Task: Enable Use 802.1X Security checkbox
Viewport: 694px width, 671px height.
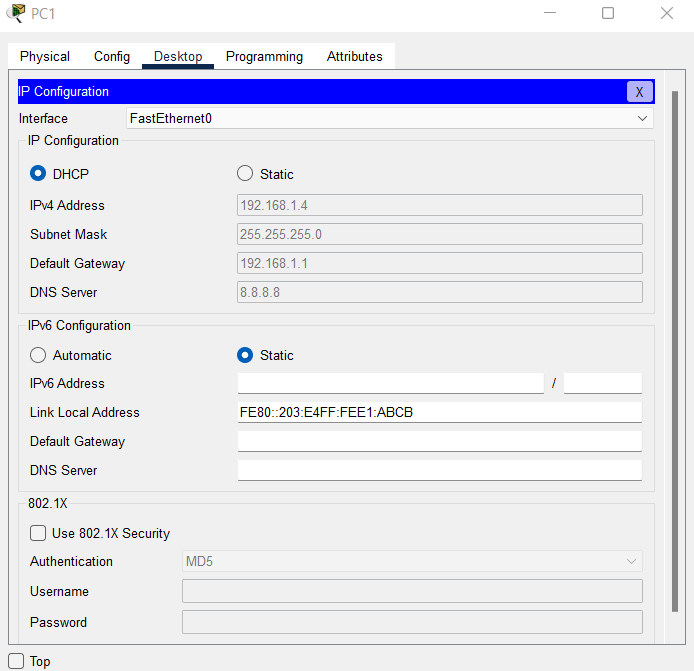Action: (38, 533)
